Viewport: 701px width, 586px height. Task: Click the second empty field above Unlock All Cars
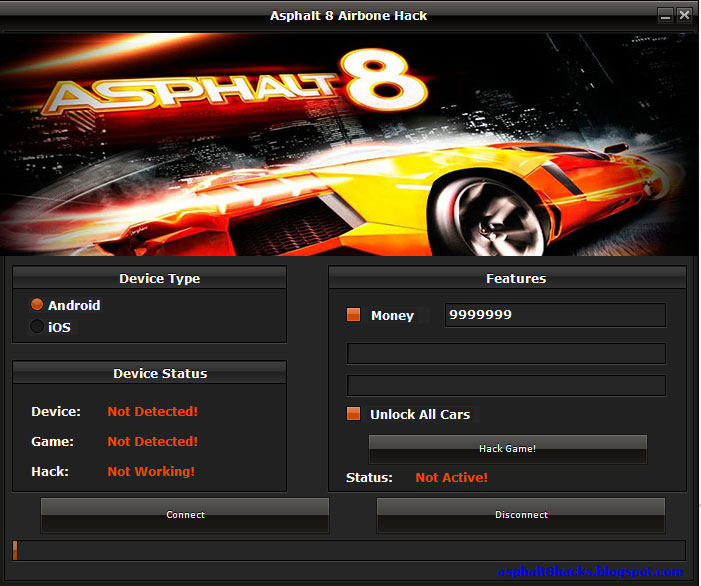(x=507, y=385)
